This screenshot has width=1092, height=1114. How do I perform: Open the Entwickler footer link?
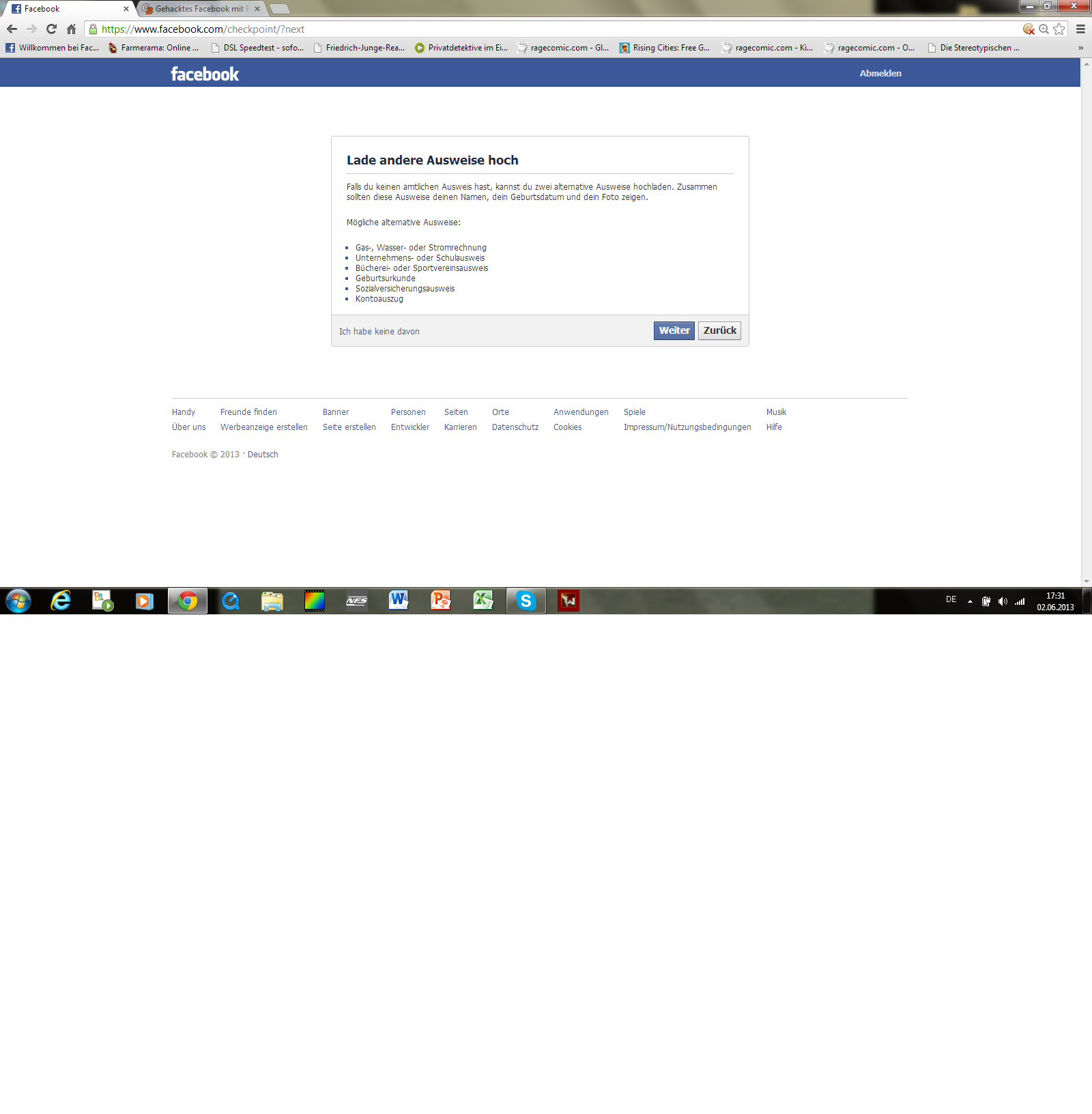(410, 427)
